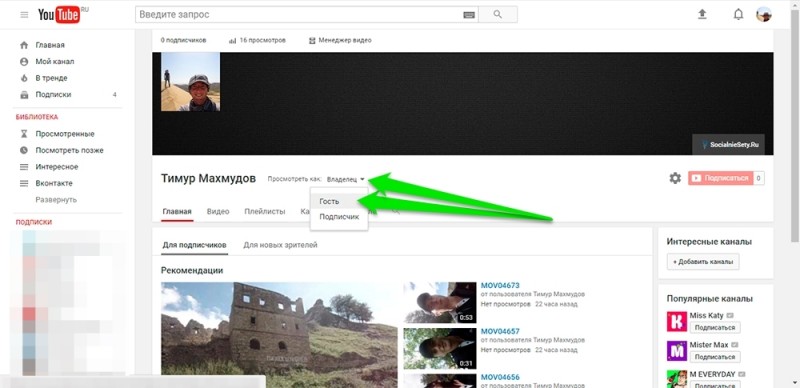Click the Тимур Махмудов channel name

[208, 178]
